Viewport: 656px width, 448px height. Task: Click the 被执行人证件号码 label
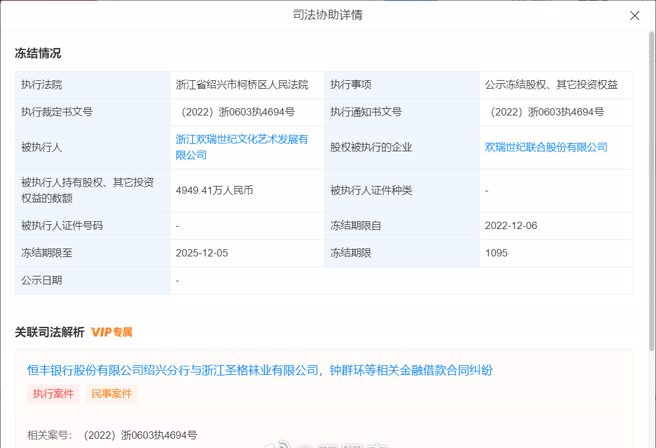[62, 225]
